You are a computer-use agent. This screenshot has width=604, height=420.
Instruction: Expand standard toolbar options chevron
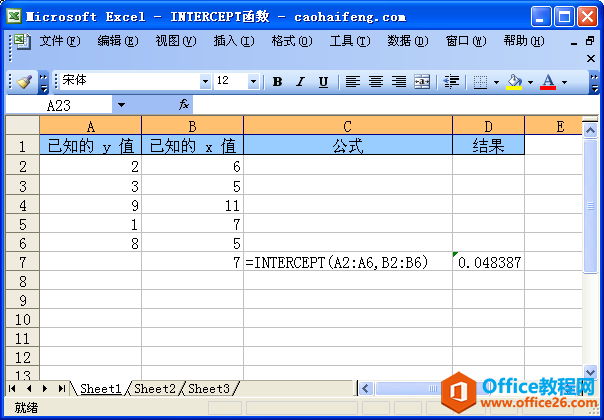[x=44, y=82]
